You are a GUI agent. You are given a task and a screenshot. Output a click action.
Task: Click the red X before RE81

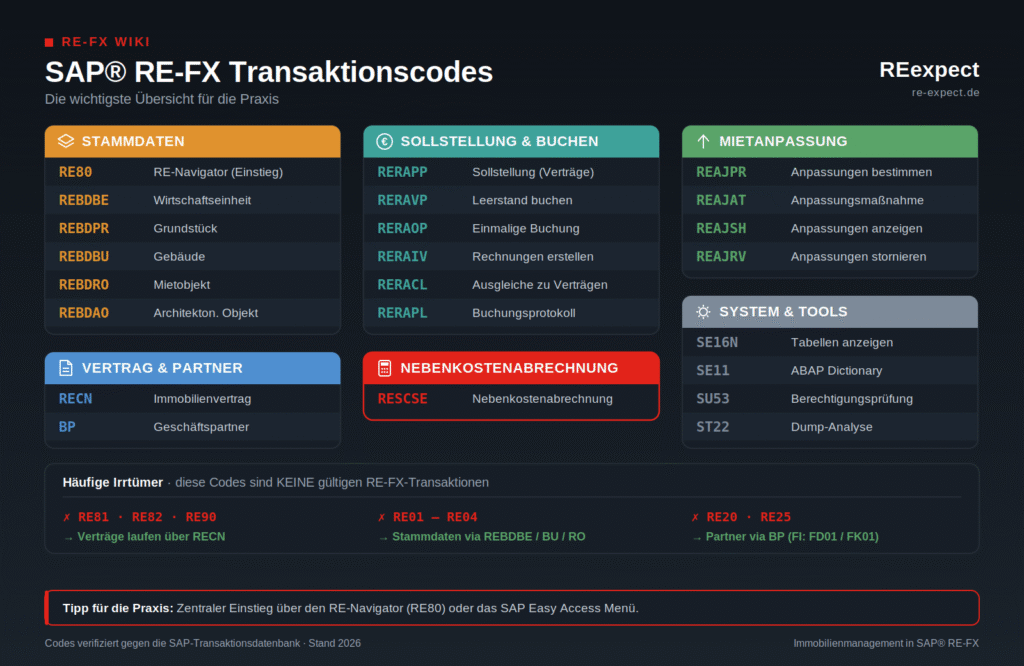tap(67, 517)
